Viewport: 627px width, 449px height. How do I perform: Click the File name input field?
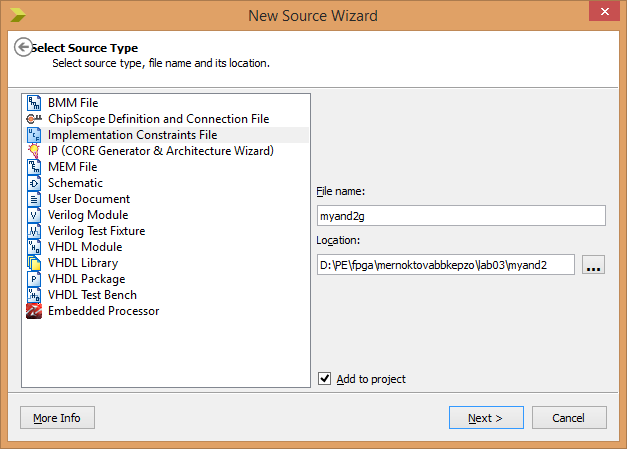pyautogui.click(x=461, y=216)
